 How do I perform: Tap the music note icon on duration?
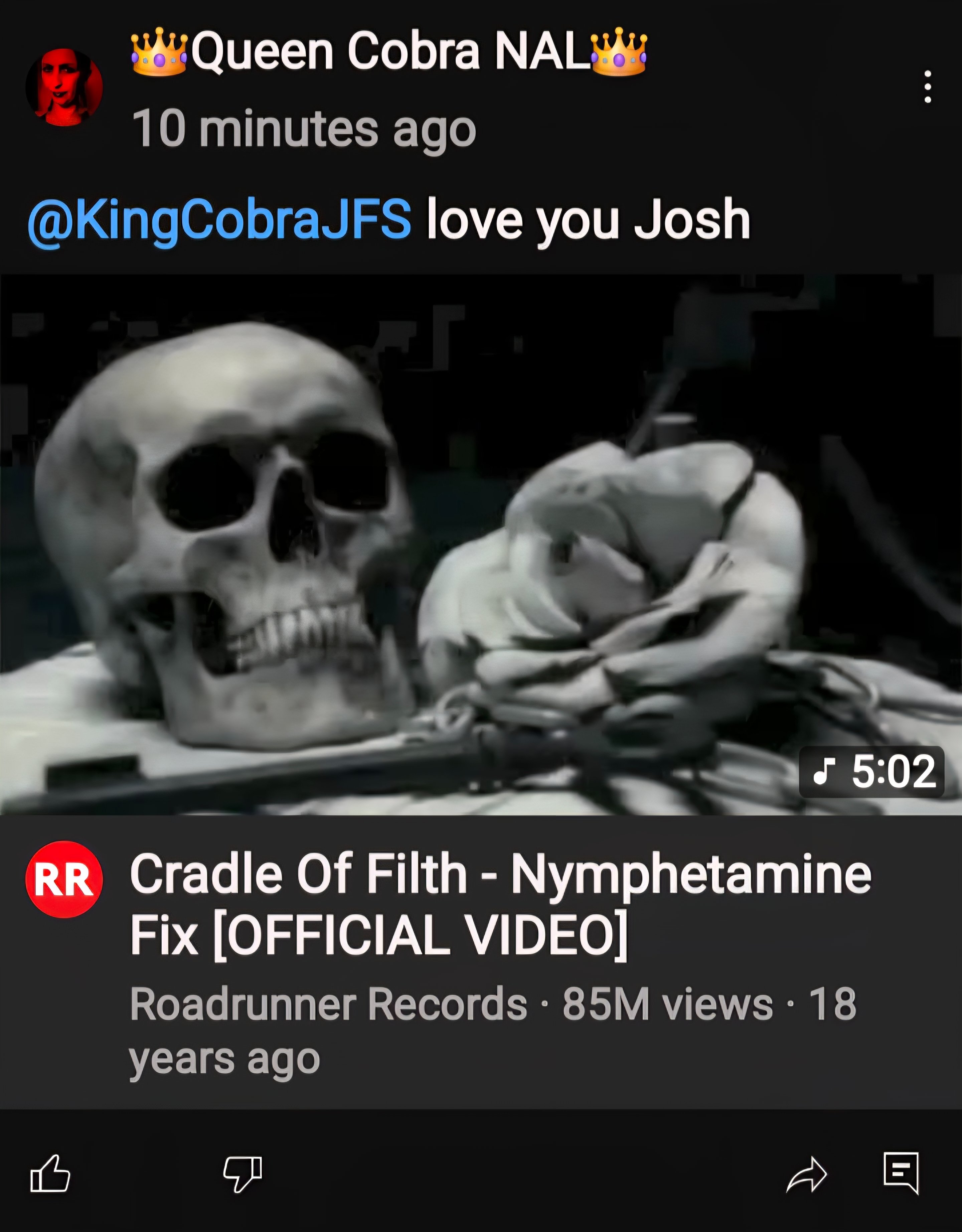(x=824, y=772)
